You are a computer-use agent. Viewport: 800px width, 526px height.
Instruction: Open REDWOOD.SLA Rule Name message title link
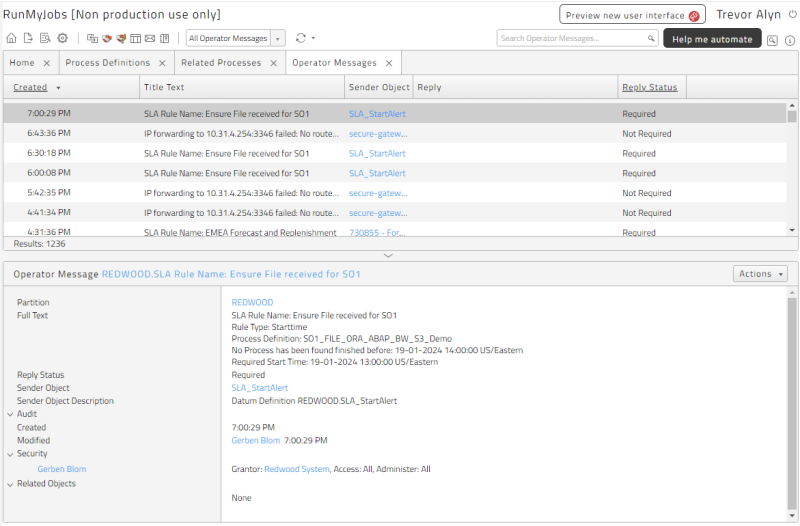click(231, 274)
